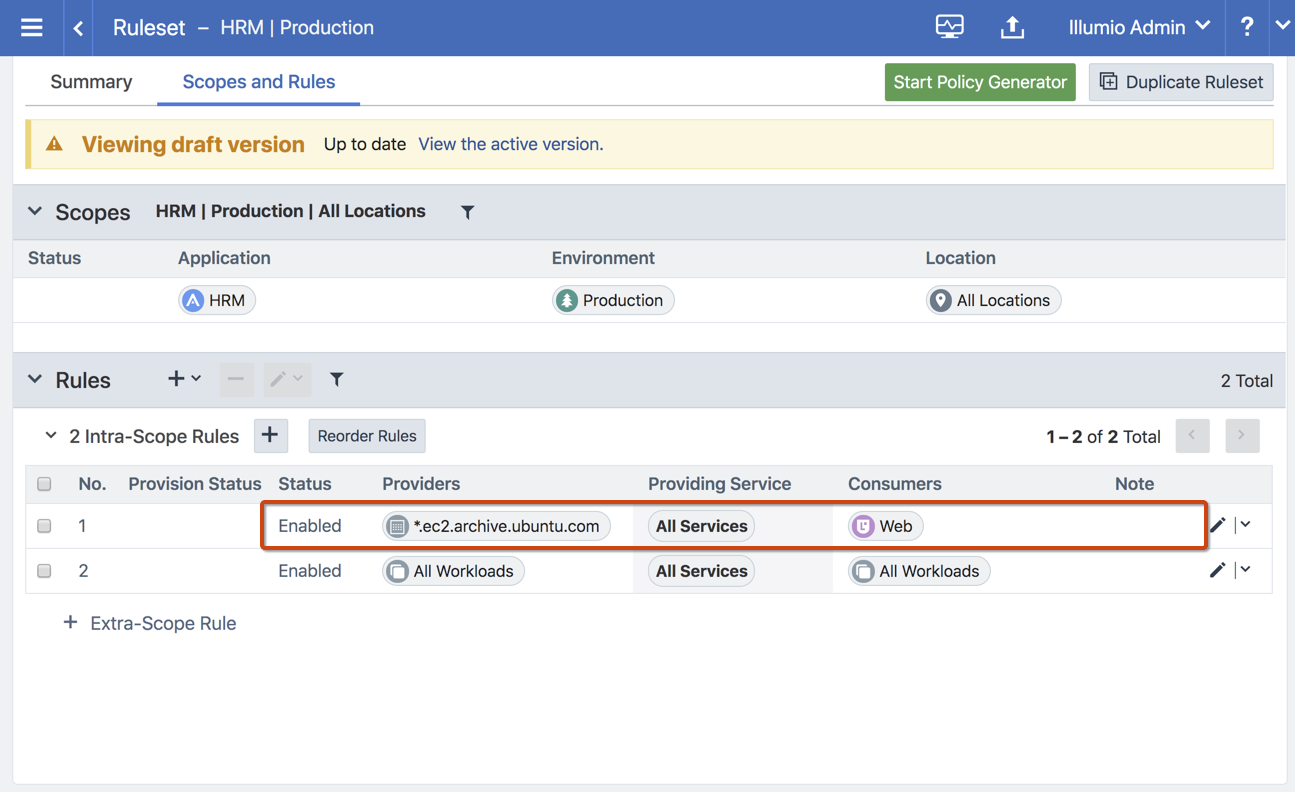Click the Scopes filter funnel icon

coord(467,212)
